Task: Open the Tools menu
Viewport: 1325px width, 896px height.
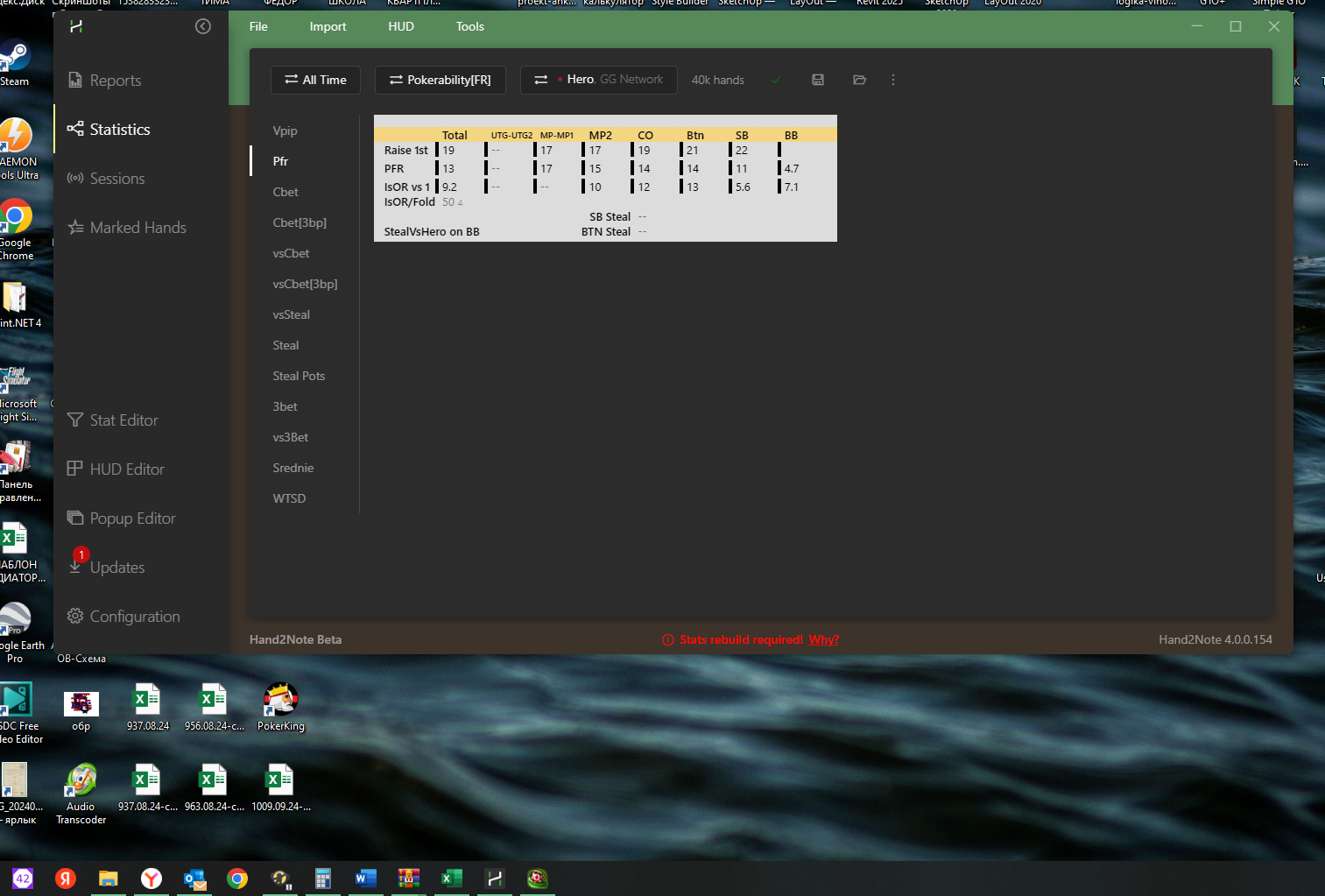Action: (469, 26)
